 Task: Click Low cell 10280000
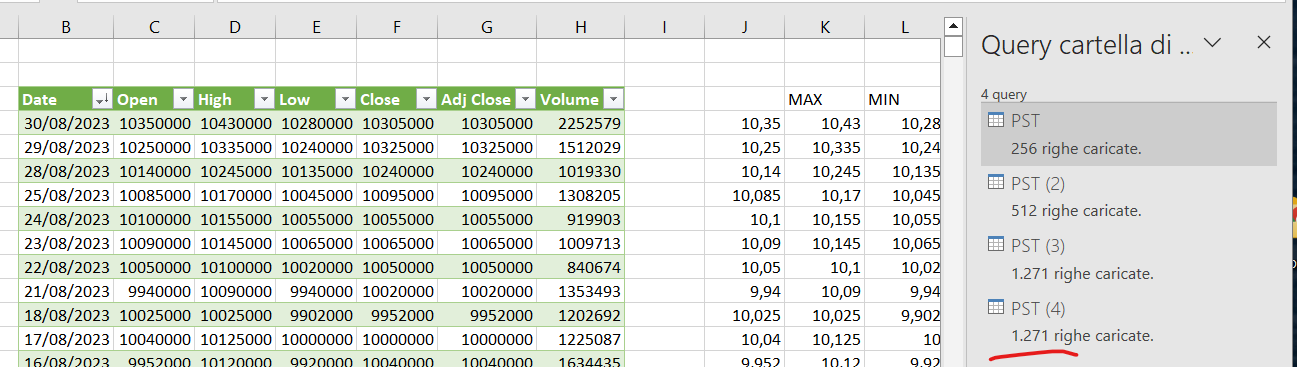click(x=316, y=123)
